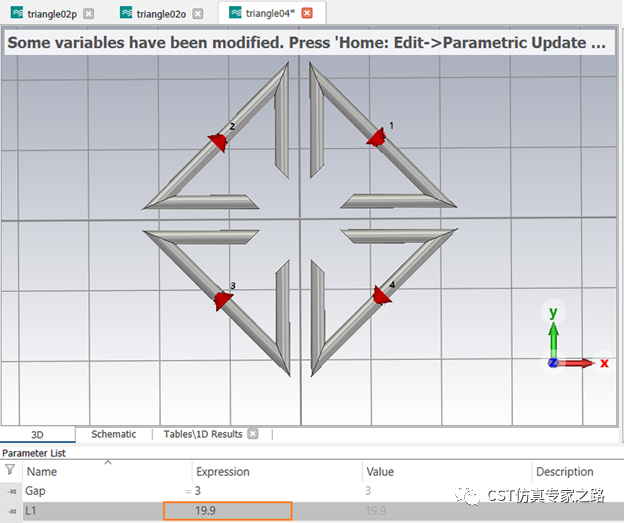Click the parameter list filter icon
Viewport: 624px width, 523px height.
pos(10,470)
